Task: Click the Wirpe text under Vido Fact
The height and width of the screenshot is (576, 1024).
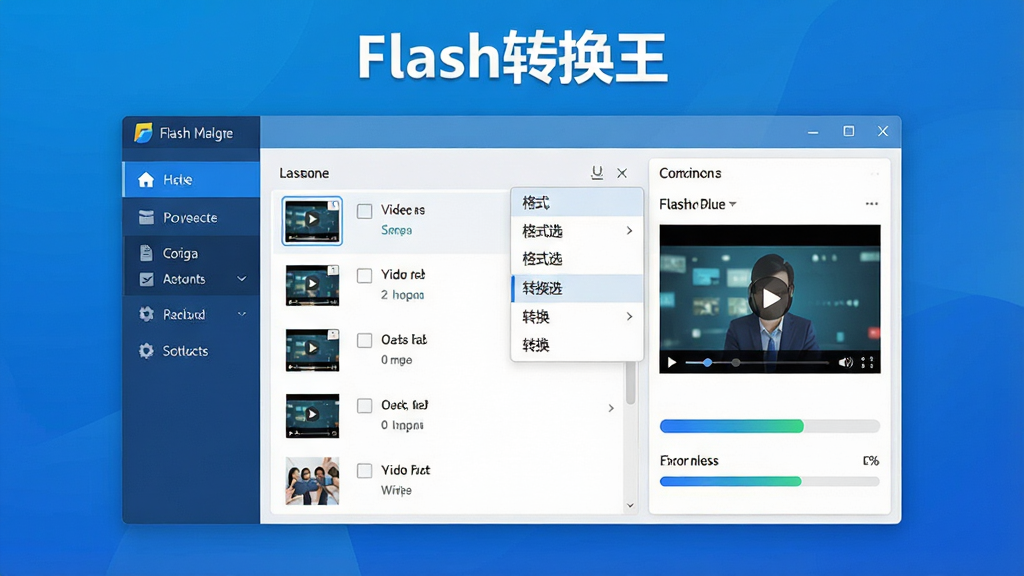Action: (x=396, y=490)
